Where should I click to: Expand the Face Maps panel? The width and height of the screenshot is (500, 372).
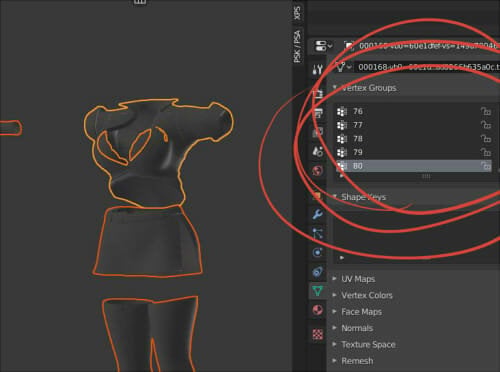(x=334, y=311)
